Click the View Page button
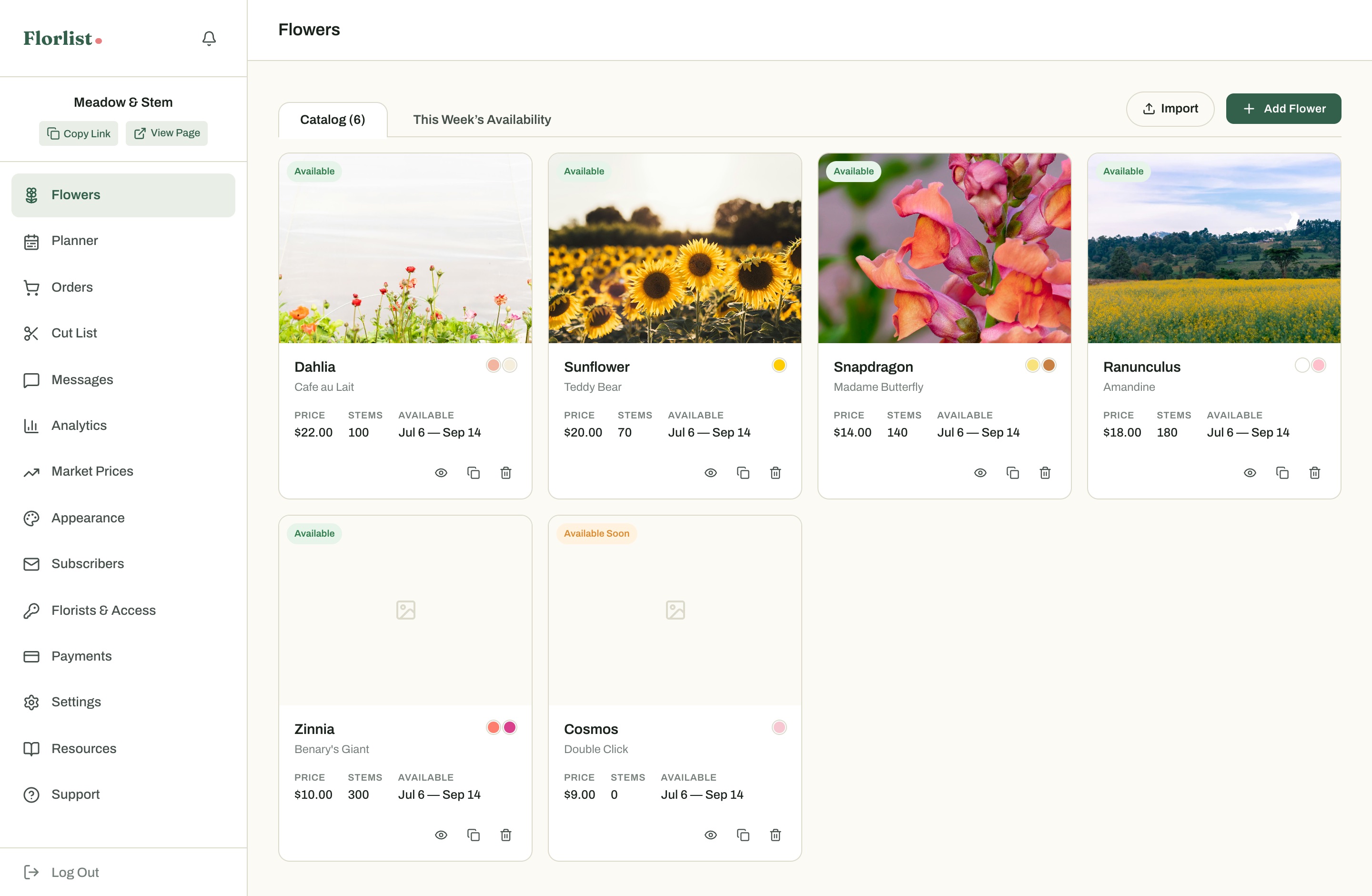1372x896 pixels. coord(167,133)
